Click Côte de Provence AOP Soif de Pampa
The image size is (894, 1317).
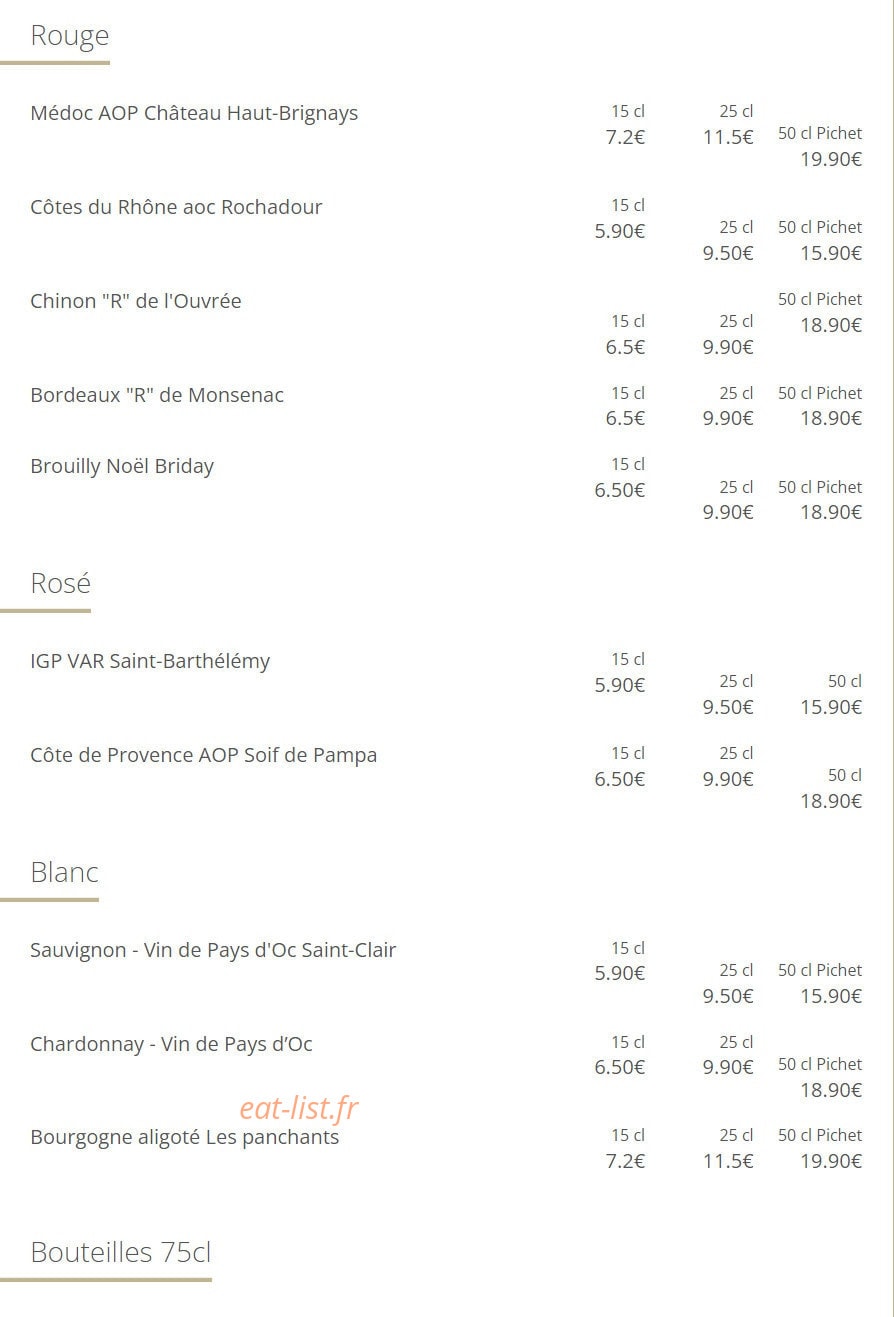pyautogui.click(x=204, y=755)
